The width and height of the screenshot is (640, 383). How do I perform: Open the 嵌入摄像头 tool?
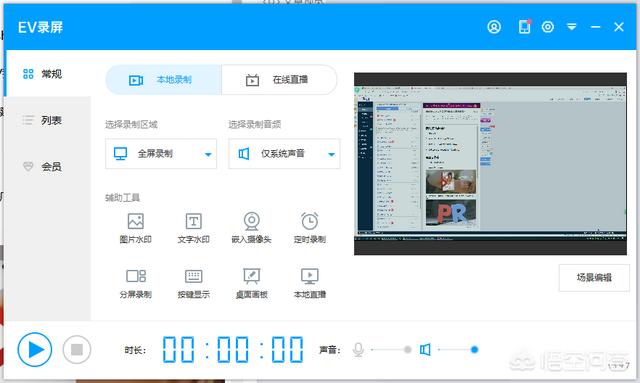tap(251, 229)
